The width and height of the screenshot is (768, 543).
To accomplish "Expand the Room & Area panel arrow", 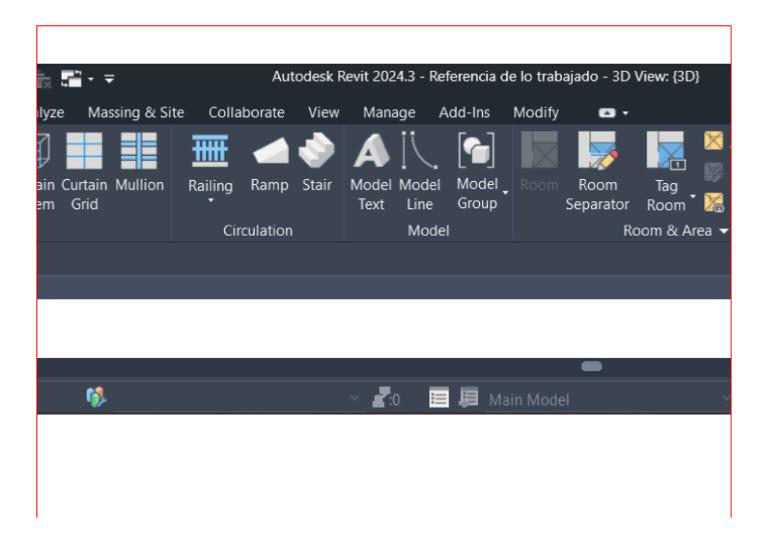I will pyautogui.click(x=724, y=231).
